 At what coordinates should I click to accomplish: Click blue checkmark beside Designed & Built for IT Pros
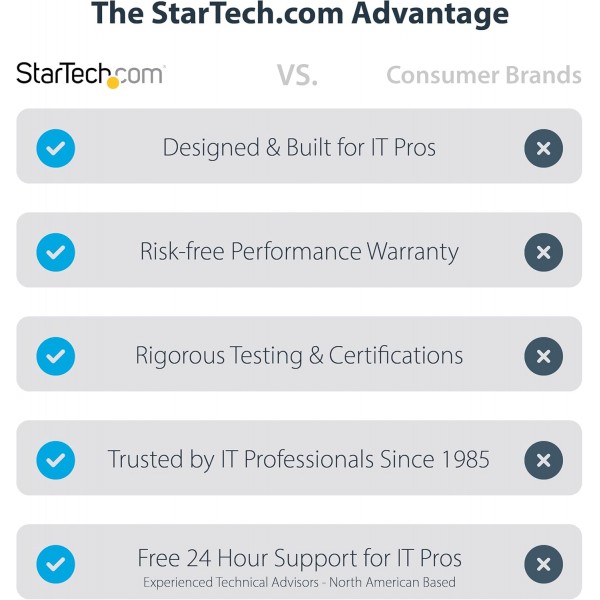click(x=56, y=148)
